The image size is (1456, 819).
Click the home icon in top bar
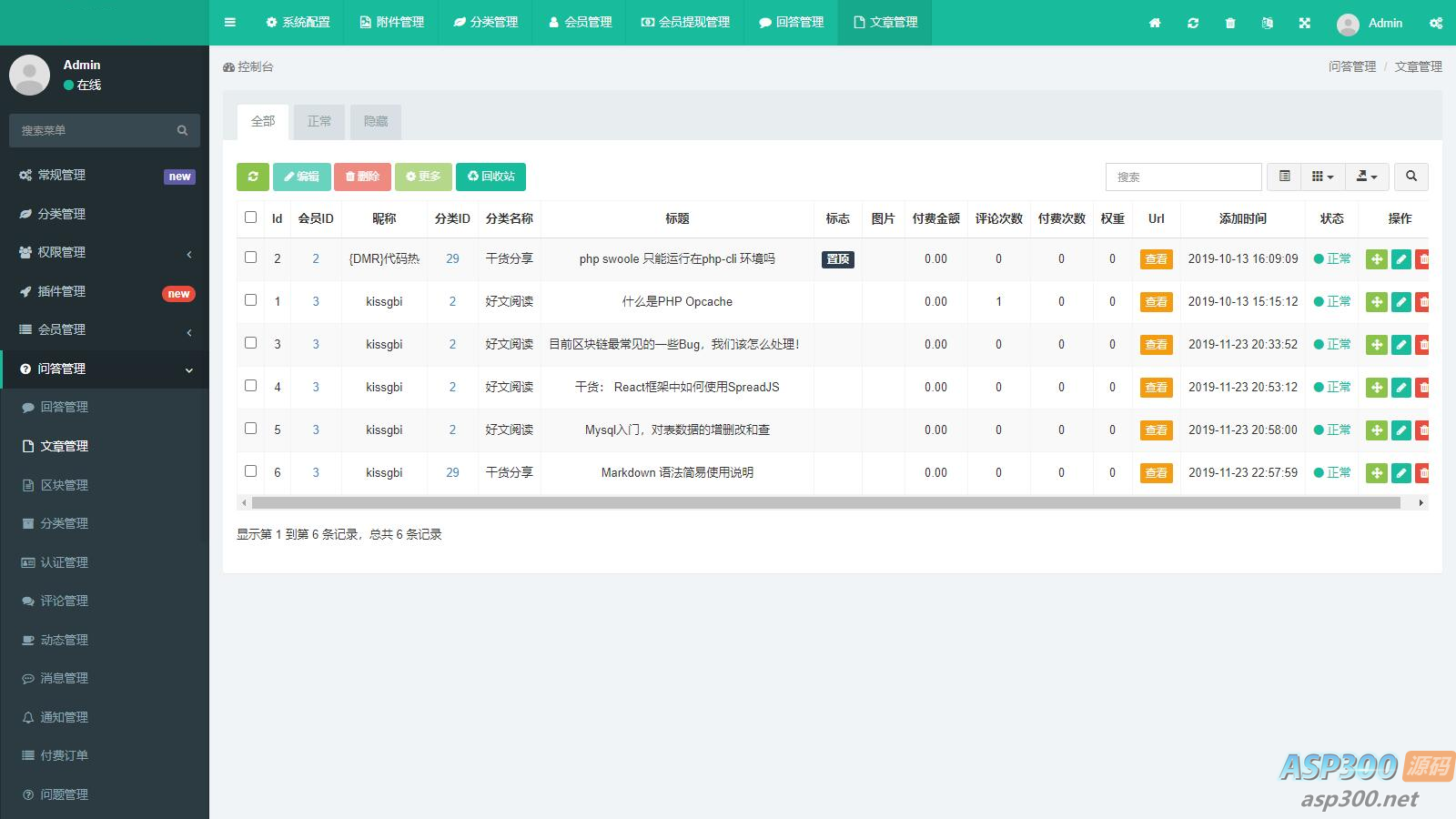pos(1155,23)
